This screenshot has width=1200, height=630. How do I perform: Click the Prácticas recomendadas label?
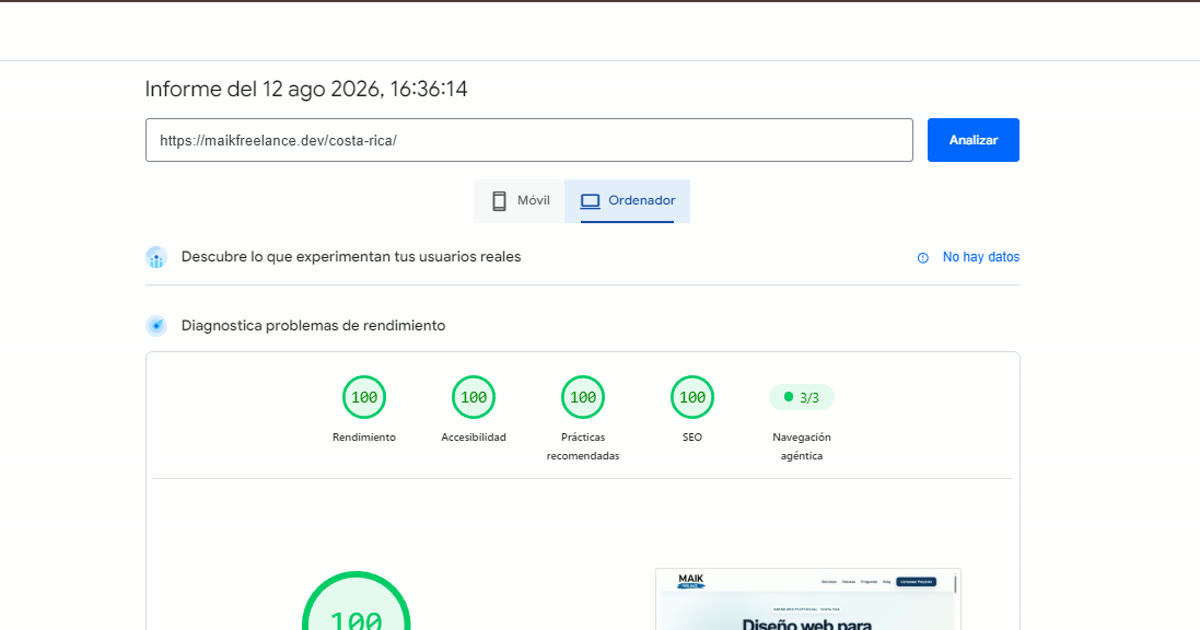pyautogui.click(x=583, y=446)
